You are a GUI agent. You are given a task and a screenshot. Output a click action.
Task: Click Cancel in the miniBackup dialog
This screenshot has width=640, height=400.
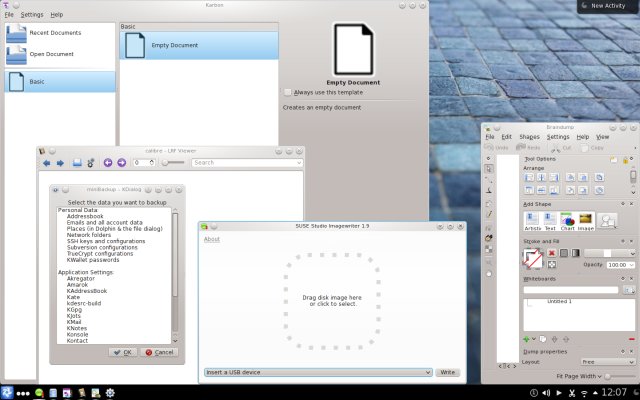point(158,324)
